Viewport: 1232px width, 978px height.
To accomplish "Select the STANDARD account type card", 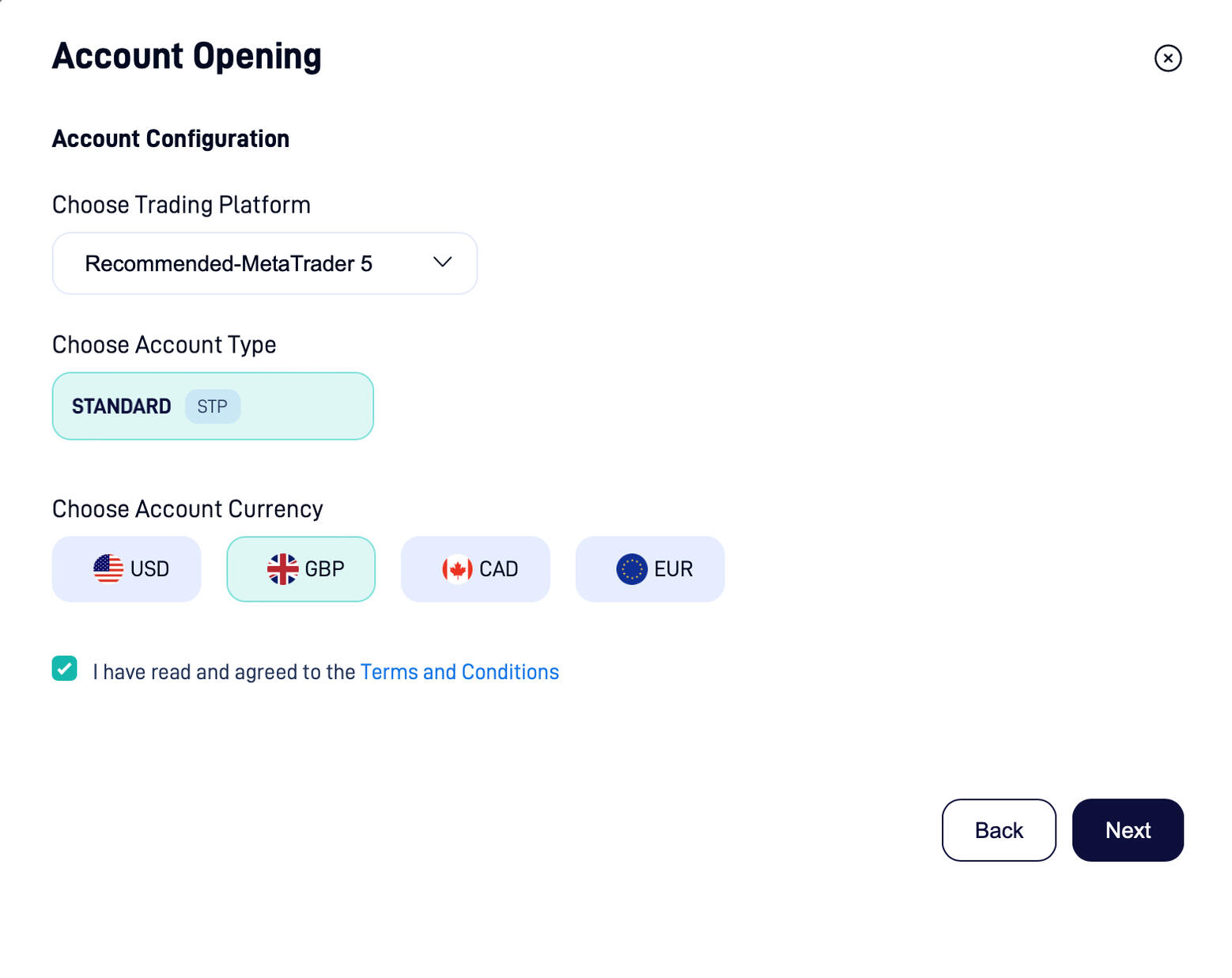I will pyautogui.click(x=212, y=406).
